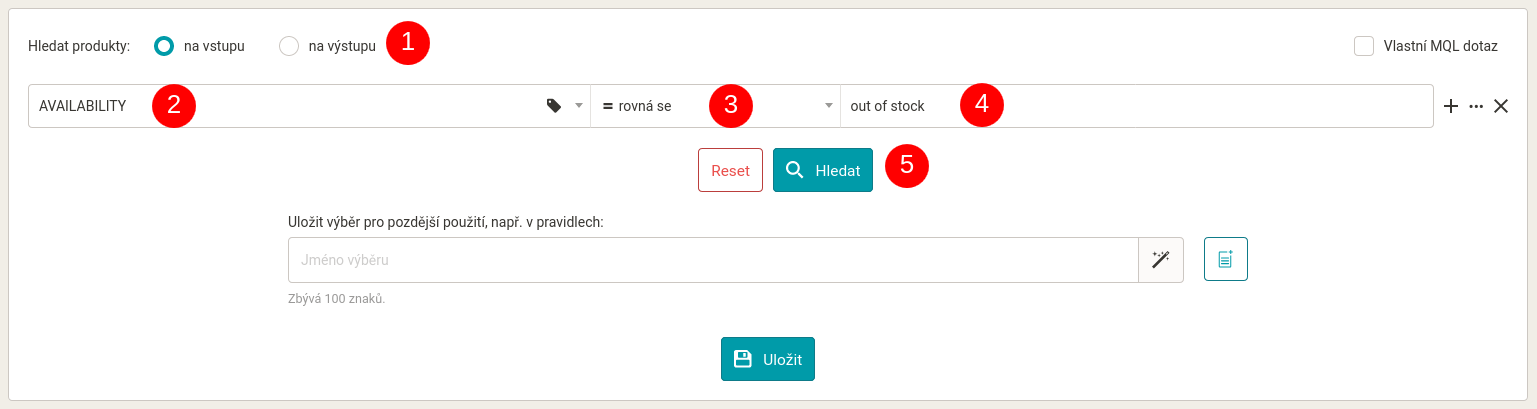Click the magnifier icon on Hledat button
The height and width of the screenshot is (409, 1537).
coord(795,170)
